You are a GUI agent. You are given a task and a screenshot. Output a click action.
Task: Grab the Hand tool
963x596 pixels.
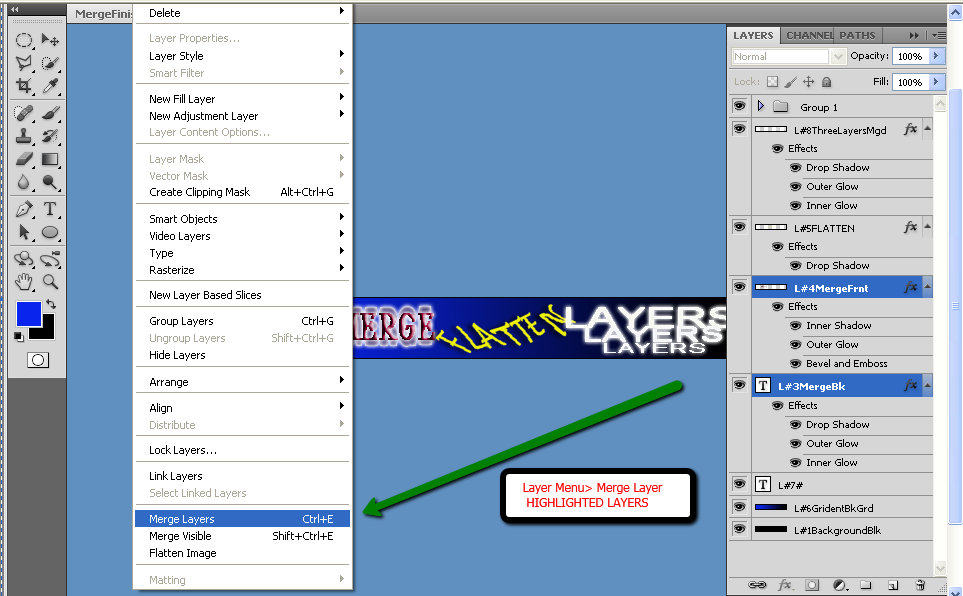pyautogui.click(x=24, y=281)
